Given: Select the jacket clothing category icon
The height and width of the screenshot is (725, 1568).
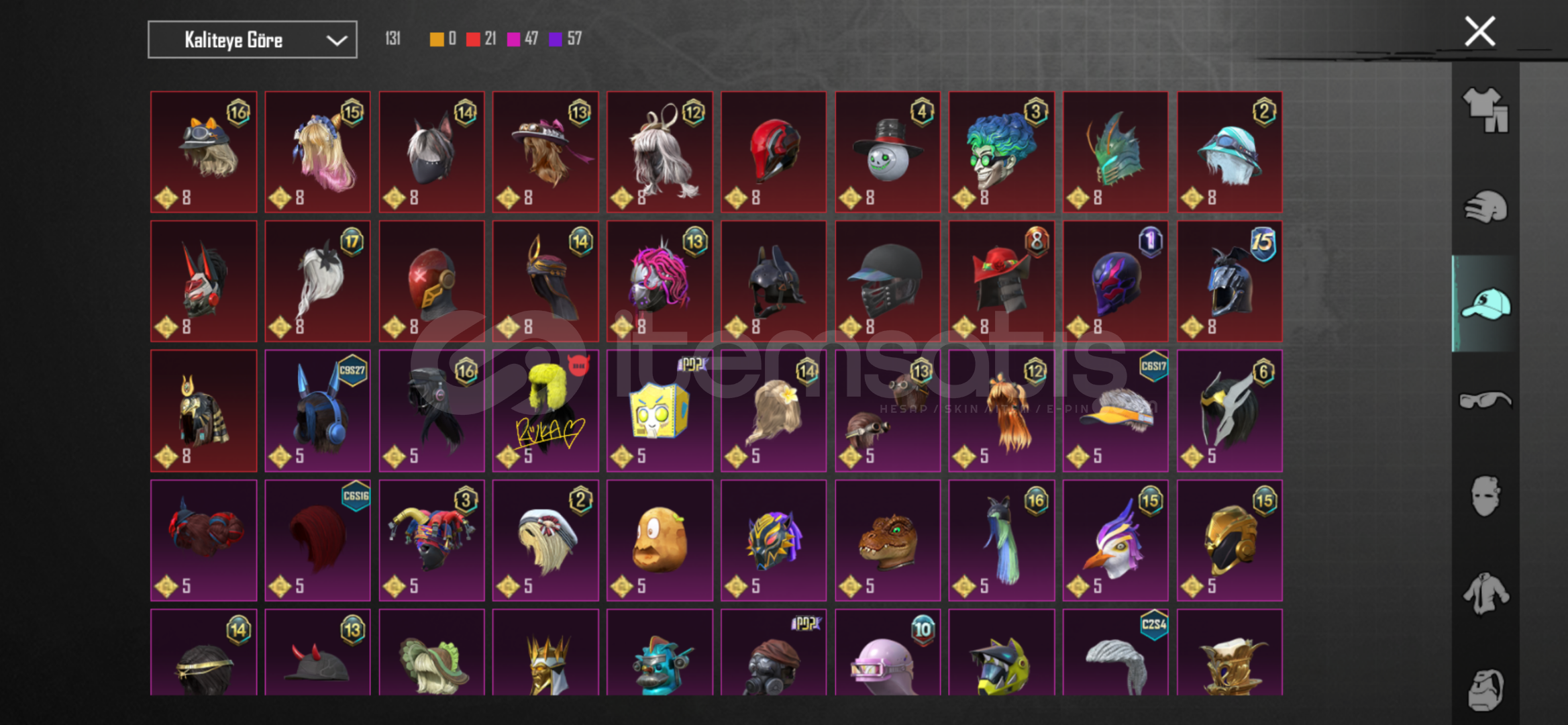Looking at the screenshot, I should tap(1485, 593).
